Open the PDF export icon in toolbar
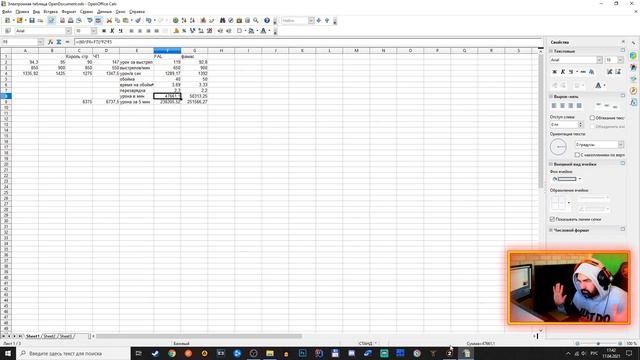The width and height of the screenshot is (640, 360). pos(62,20)
